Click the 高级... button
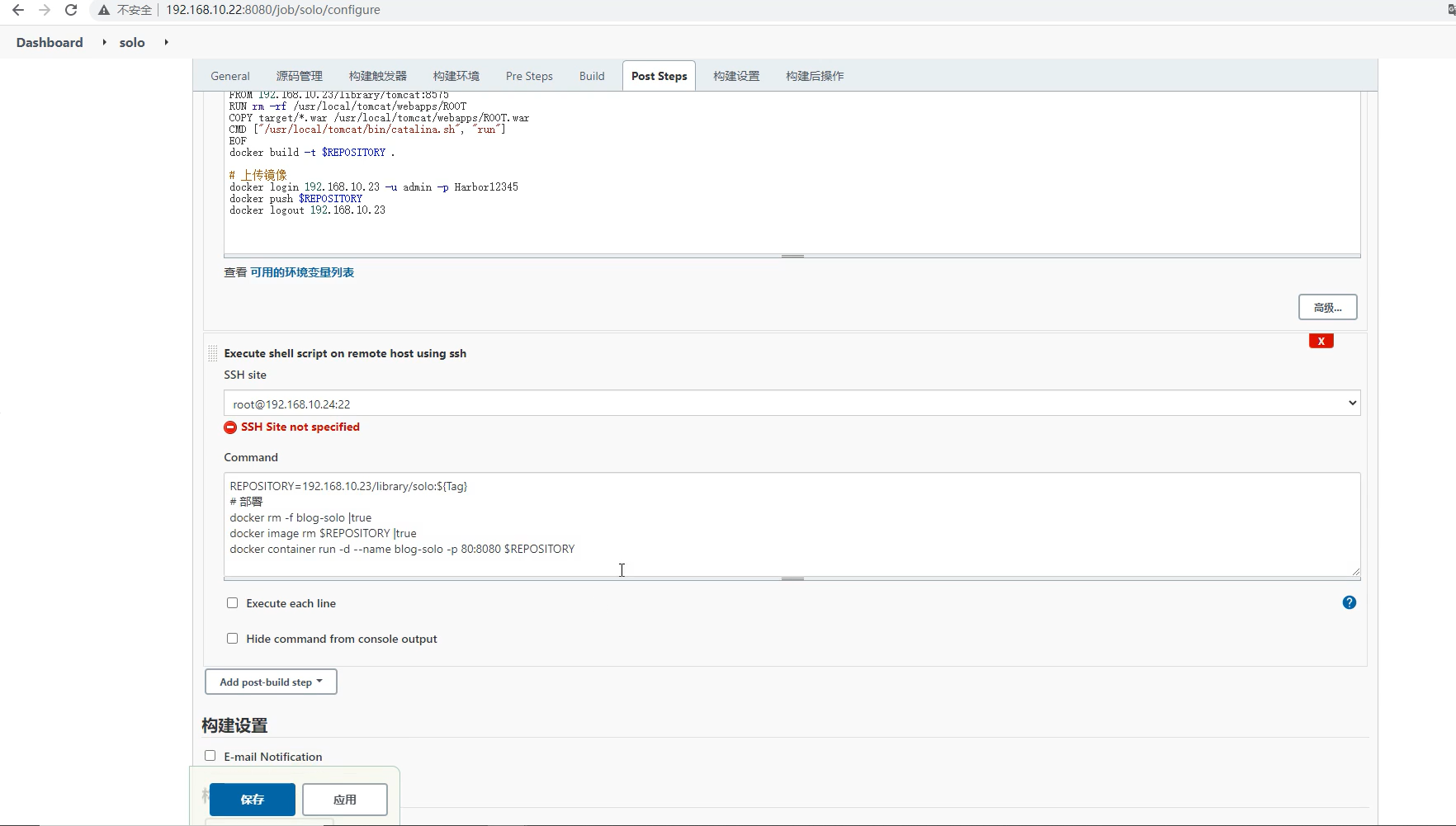 pos(1327,307)
